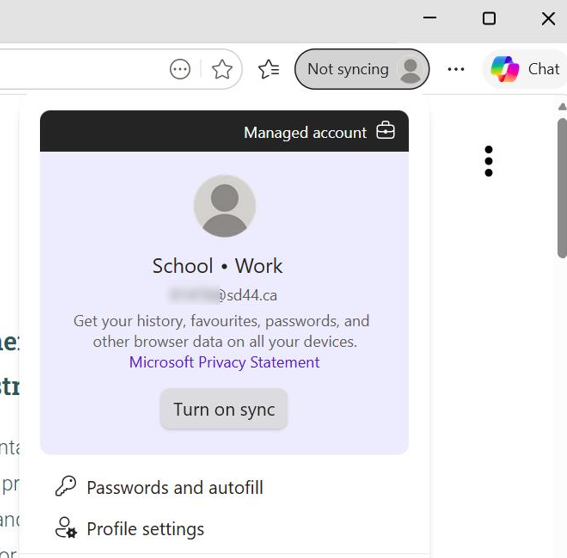Viewport: 567px width, 558px height.
Task: Click the scrollbar up arrow
Action: coord(562,107)
